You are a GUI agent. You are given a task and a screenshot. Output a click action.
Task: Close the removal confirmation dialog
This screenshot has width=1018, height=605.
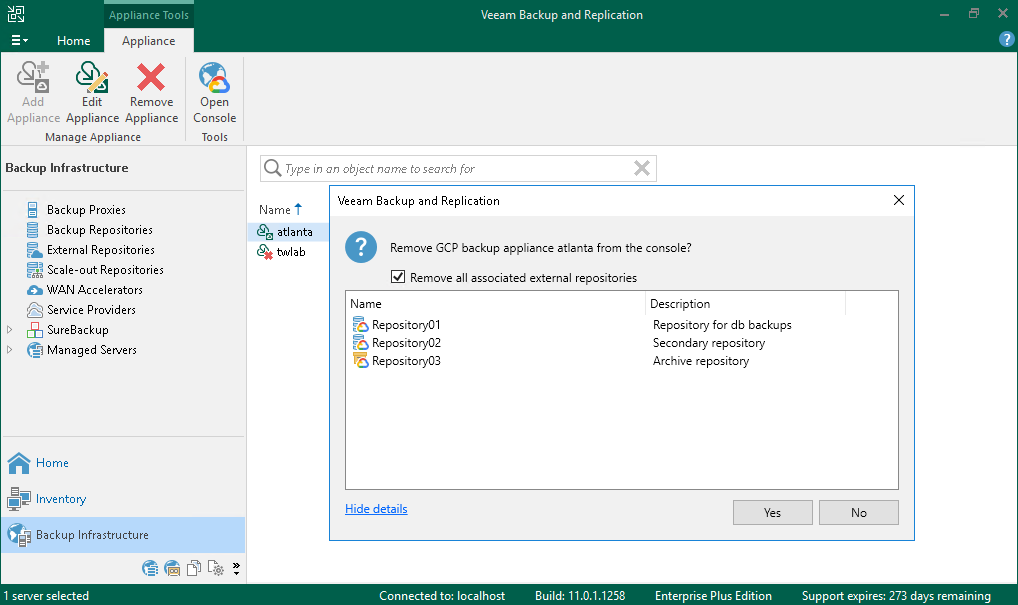click(x=899, y=200)
